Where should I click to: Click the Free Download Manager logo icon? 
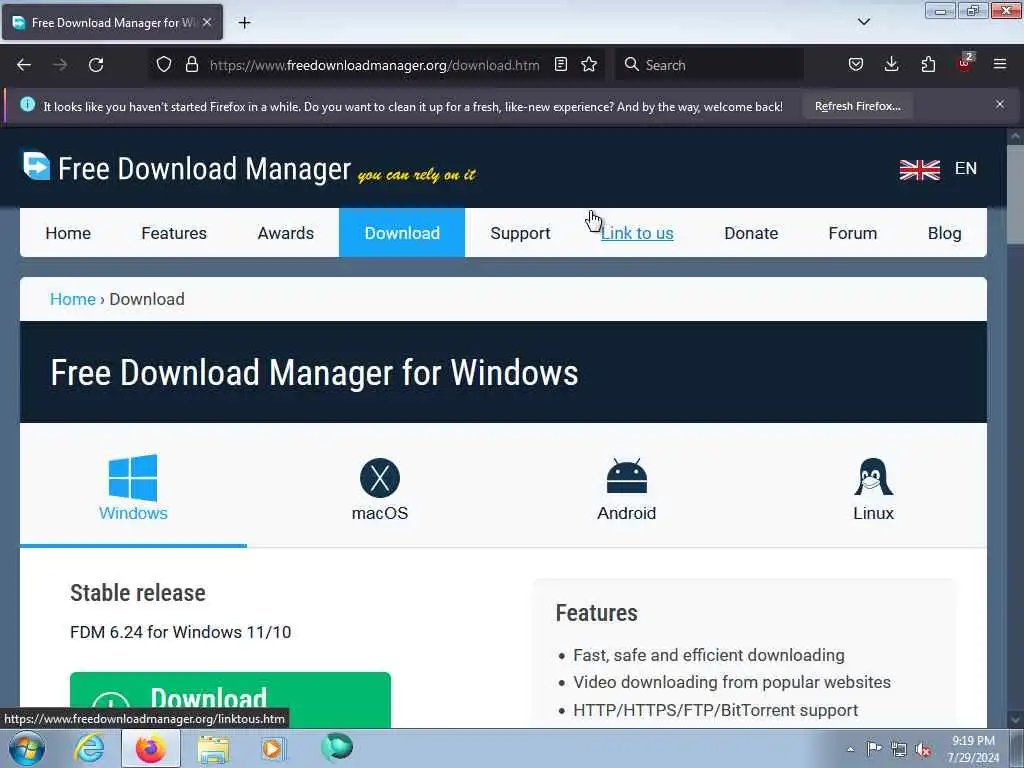coord(36,166)
